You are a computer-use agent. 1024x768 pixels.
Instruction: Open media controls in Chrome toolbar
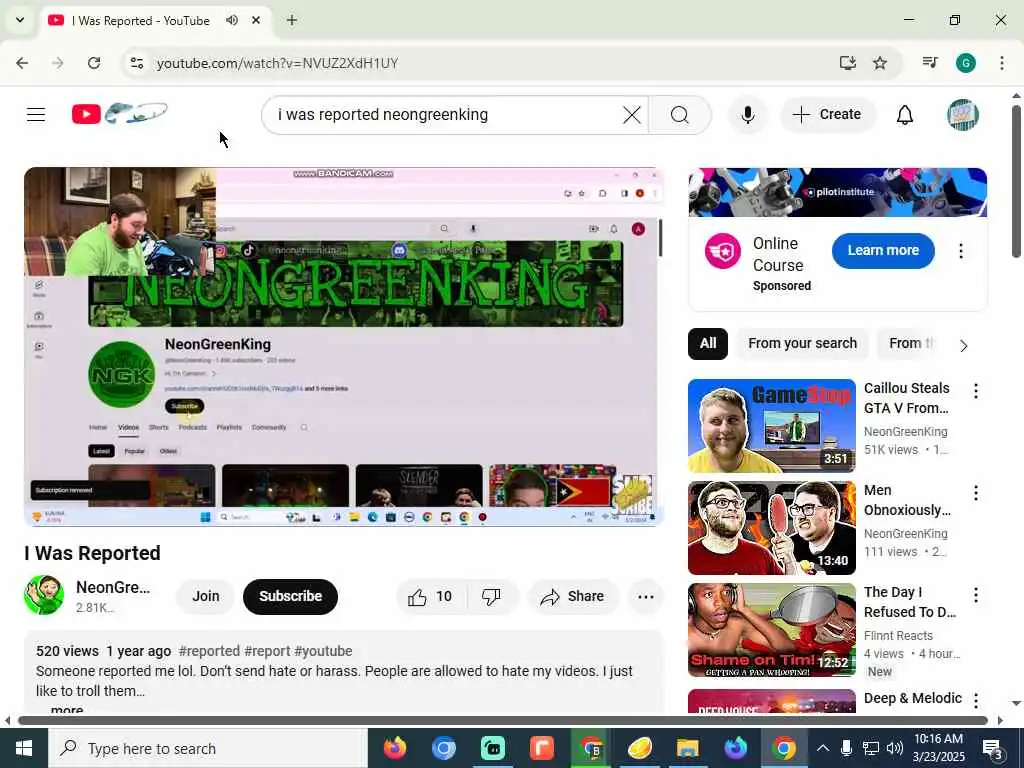tap(929, 63)
